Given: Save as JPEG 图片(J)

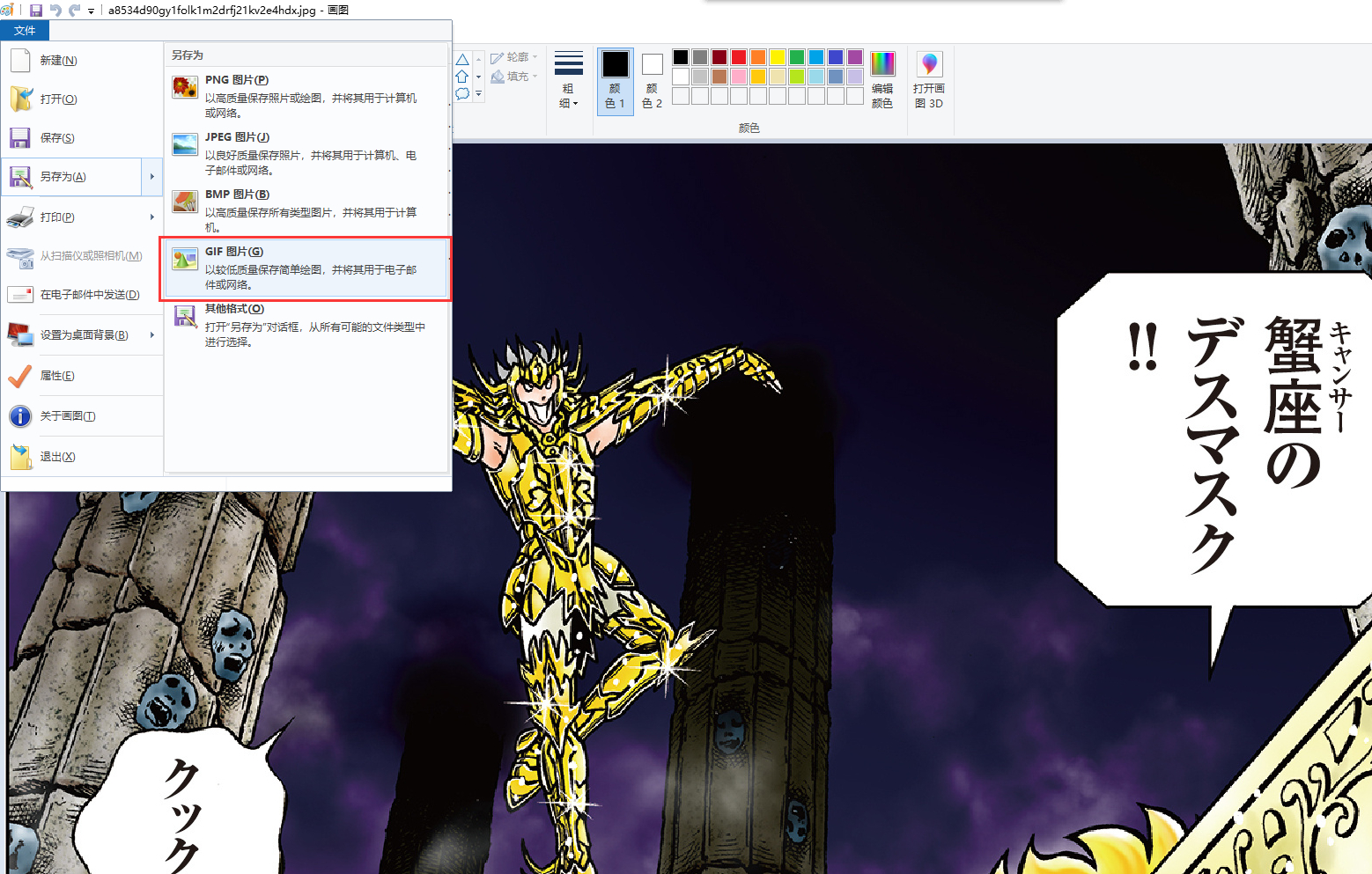Looking at the screenshot, I should (x=306, y=153).
